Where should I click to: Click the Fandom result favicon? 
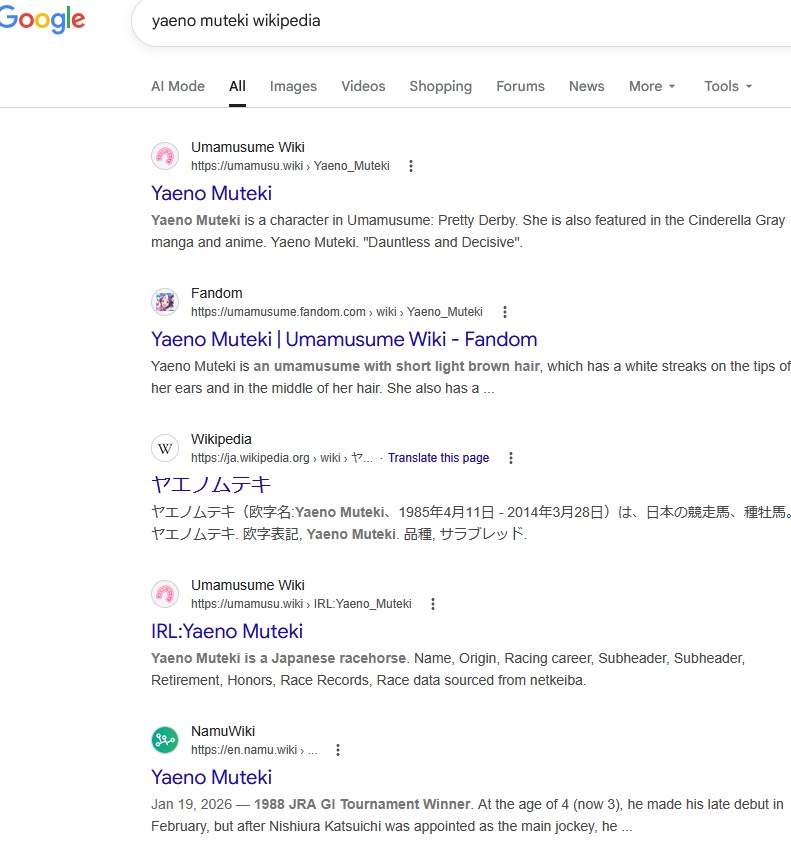(x=165, y=302)
